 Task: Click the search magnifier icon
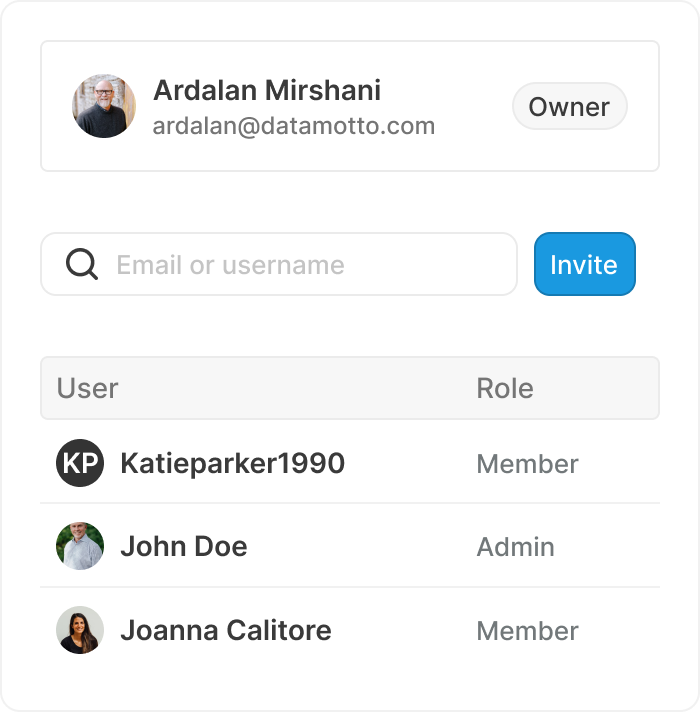81,265
